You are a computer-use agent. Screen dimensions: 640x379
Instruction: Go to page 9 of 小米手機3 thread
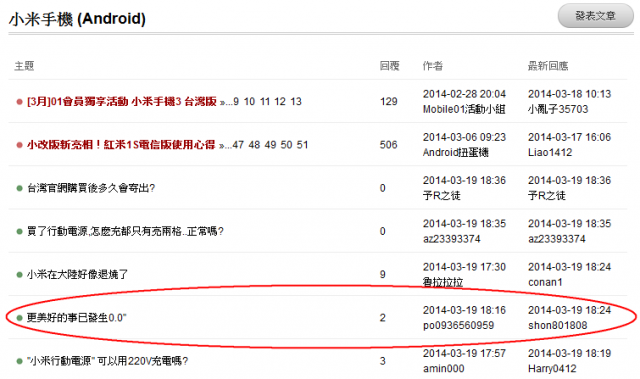click(x=236, y=102)
